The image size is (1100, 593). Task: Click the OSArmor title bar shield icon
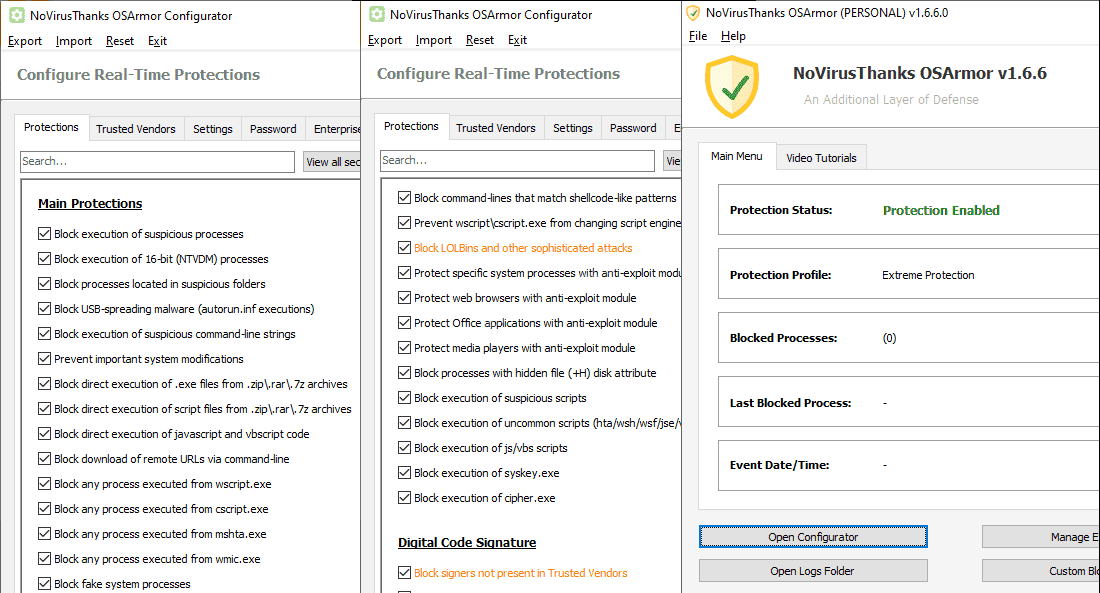point(693,13)
